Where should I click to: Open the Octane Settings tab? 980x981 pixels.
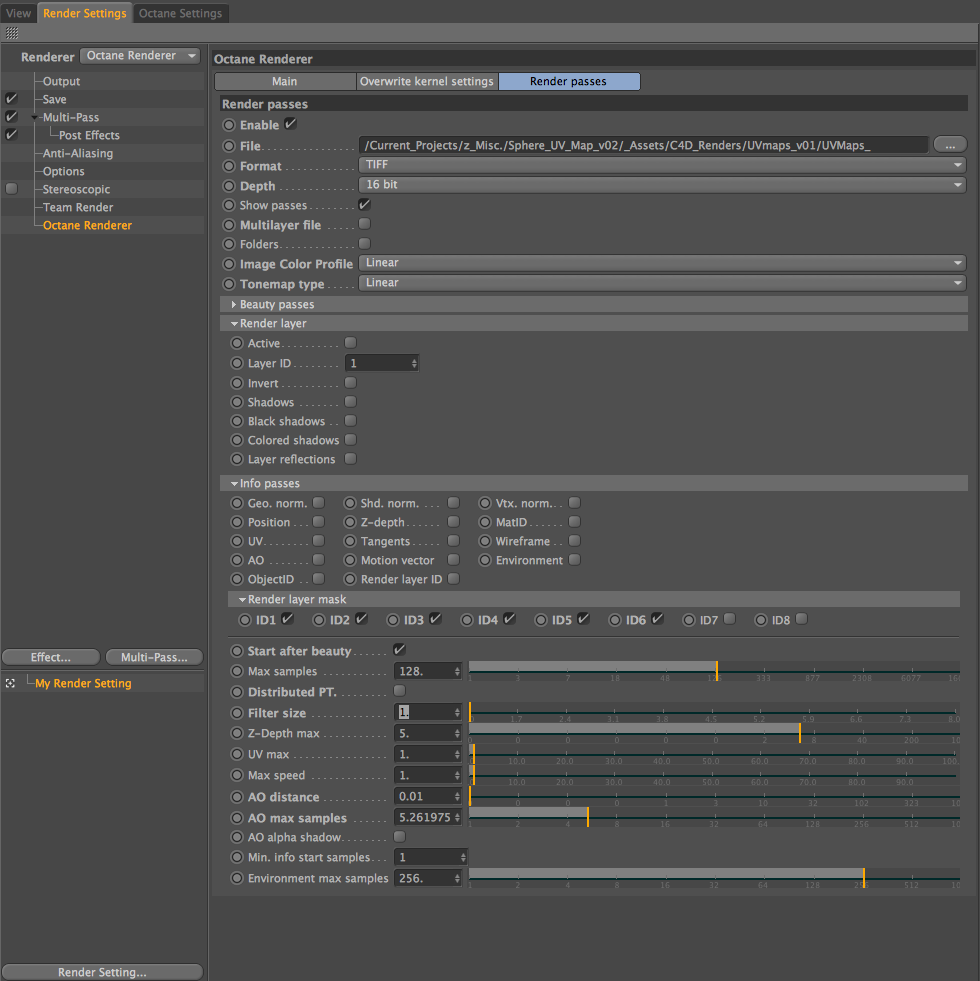pos(180,13)
